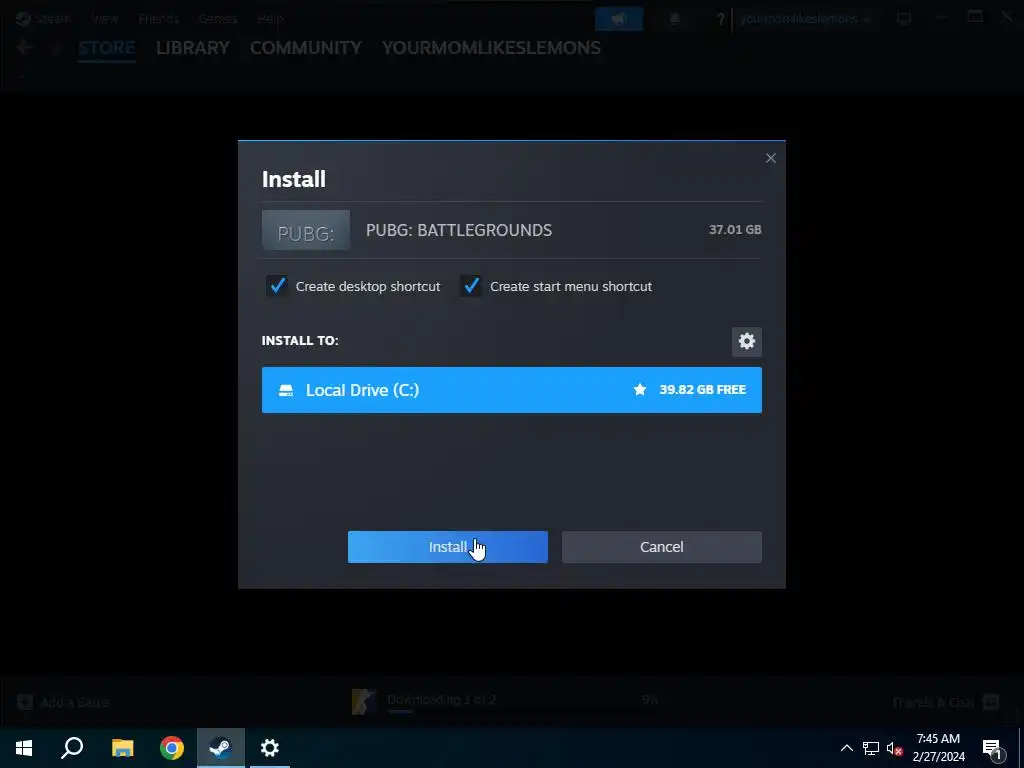Open the STORE tab
The height and width of the screenshot is (768, 1024).
(106, 48)
